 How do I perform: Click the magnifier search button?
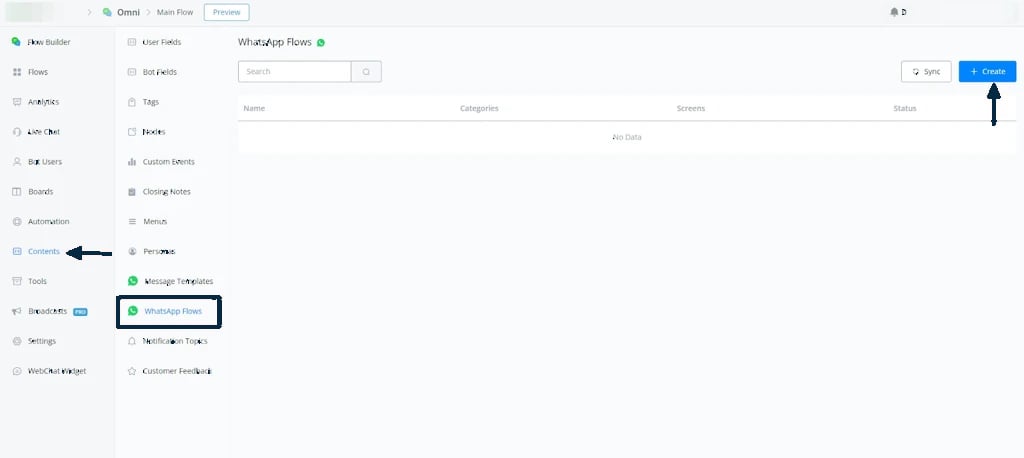click(366, 72)
